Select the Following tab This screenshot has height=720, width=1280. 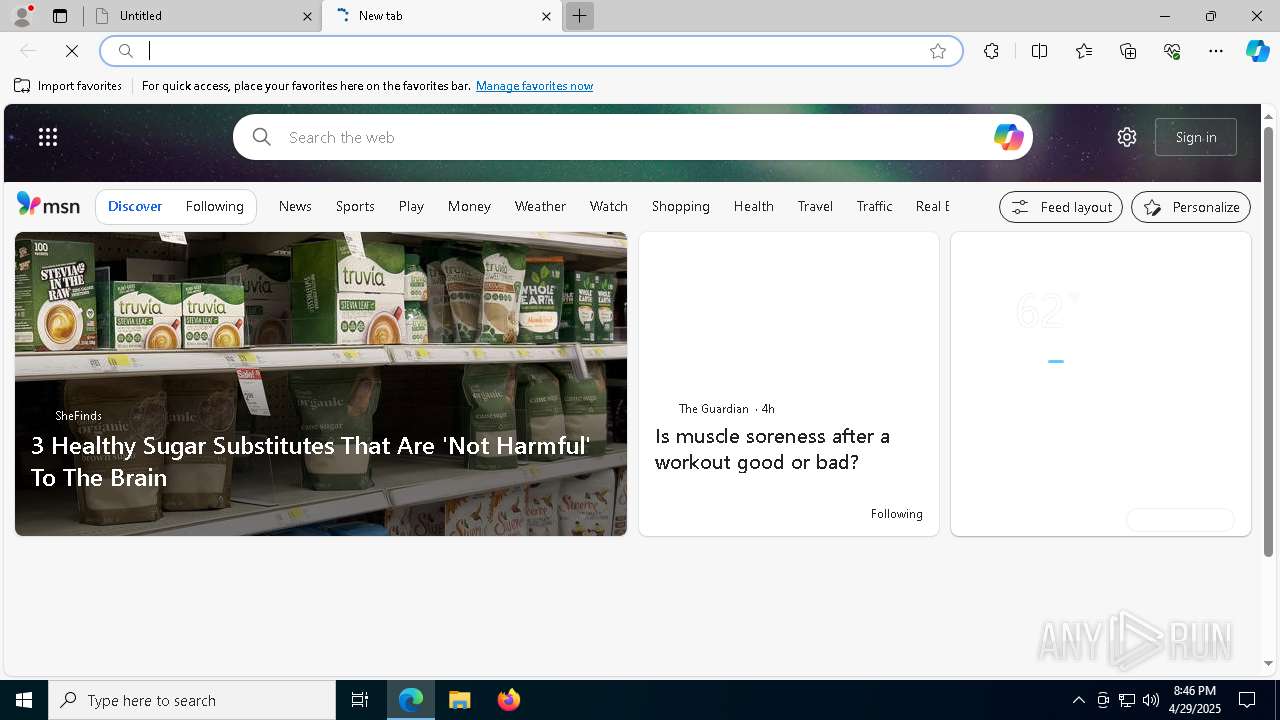coord(215,206)
